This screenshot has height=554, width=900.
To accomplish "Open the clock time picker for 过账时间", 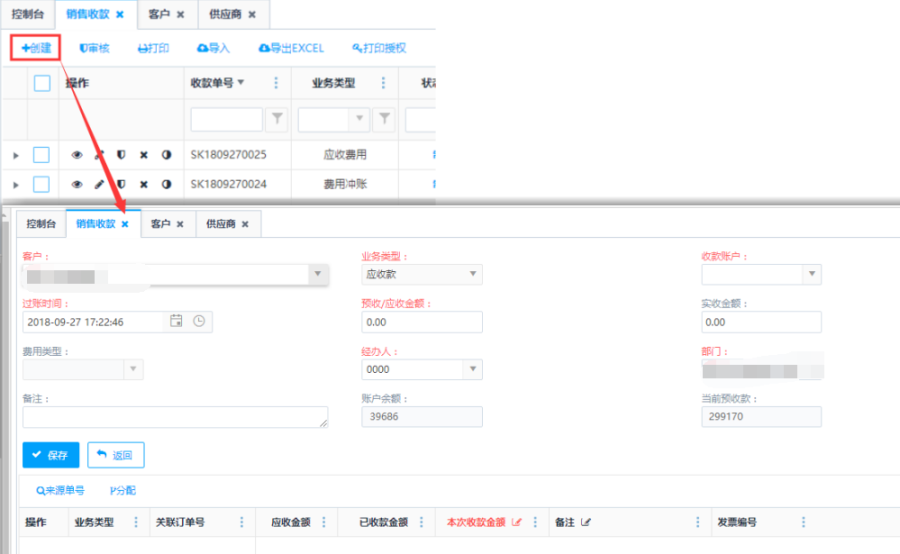I will pyautogui.click(x=199, y=321).
